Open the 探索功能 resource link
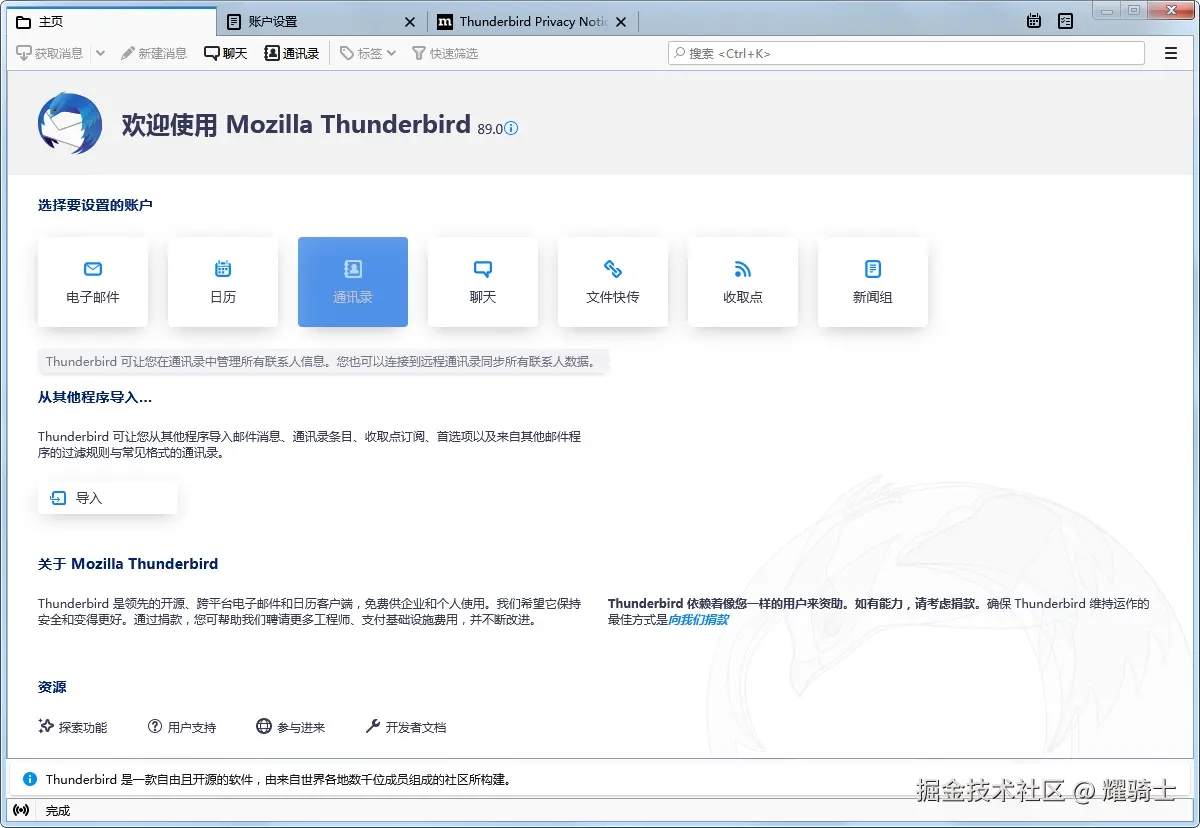The image size is (1200, 828). (x=73, y=727)
